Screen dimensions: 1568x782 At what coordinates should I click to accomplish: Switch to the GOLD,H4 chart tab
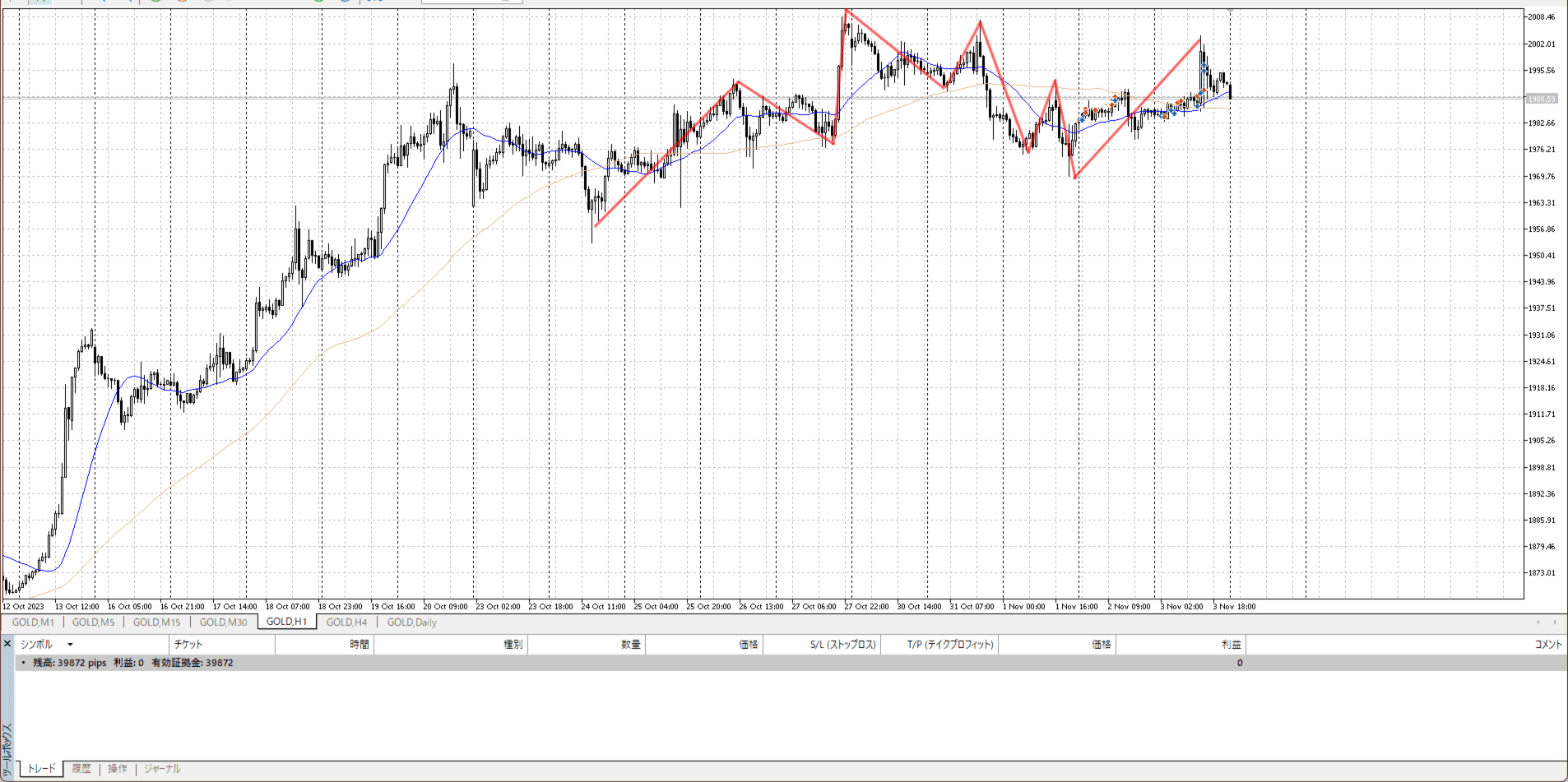tap(346, 622)
